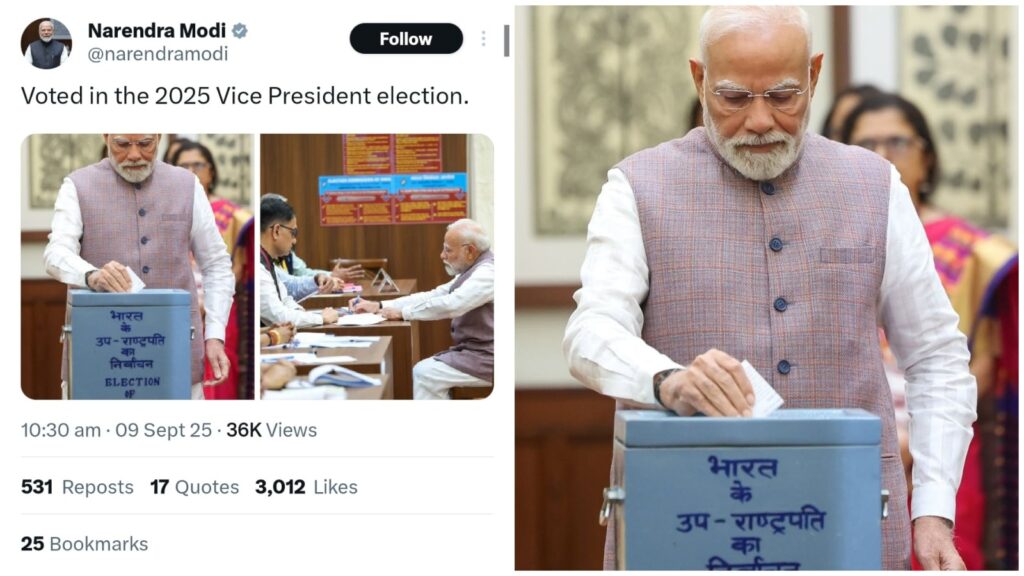Click the 10:30 am timestamp
The width and height of the screenshot is (1024, 576).
[x=60, y=430]
